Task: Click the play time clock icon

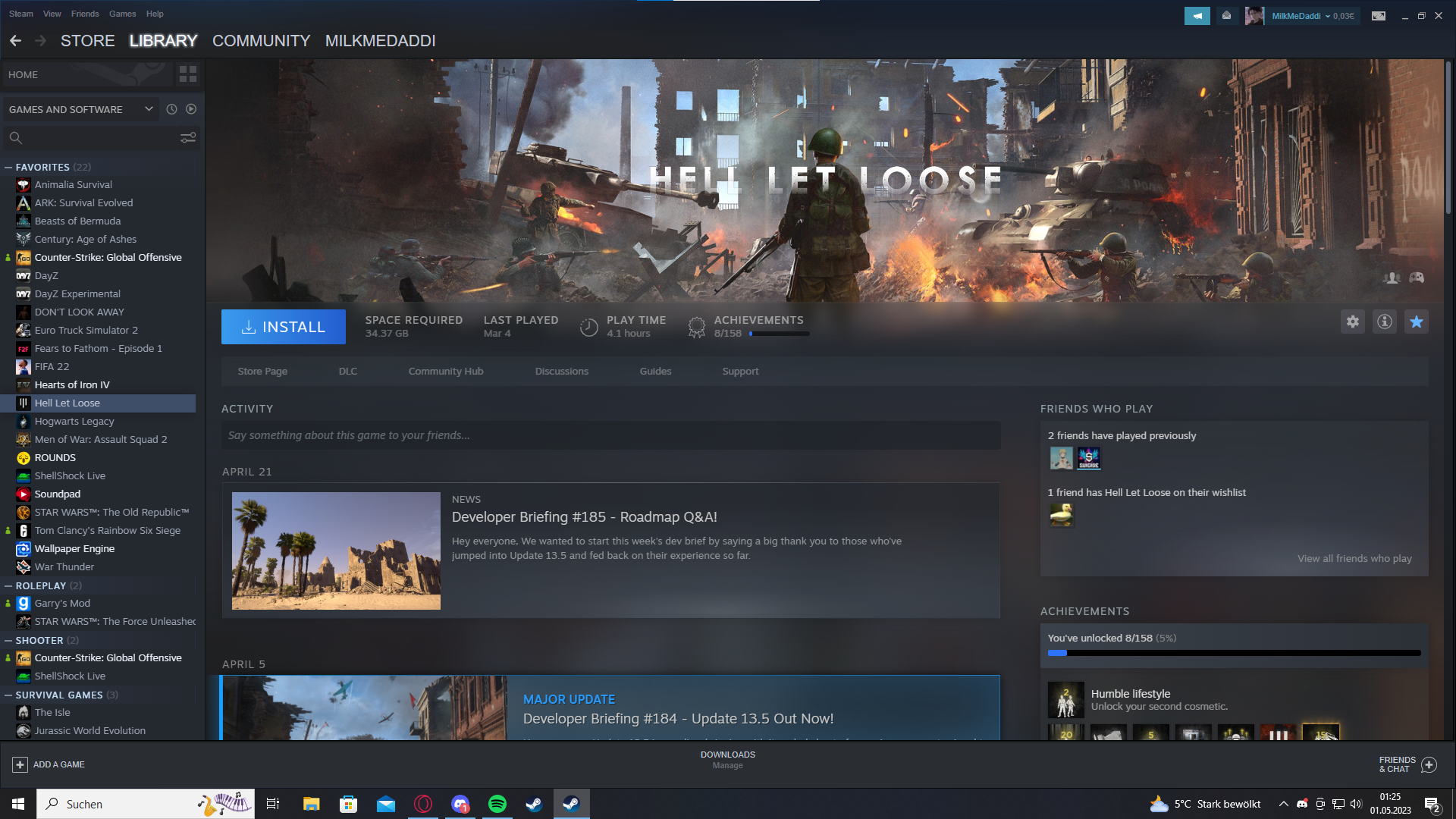Action: click(x=589, y=327)
